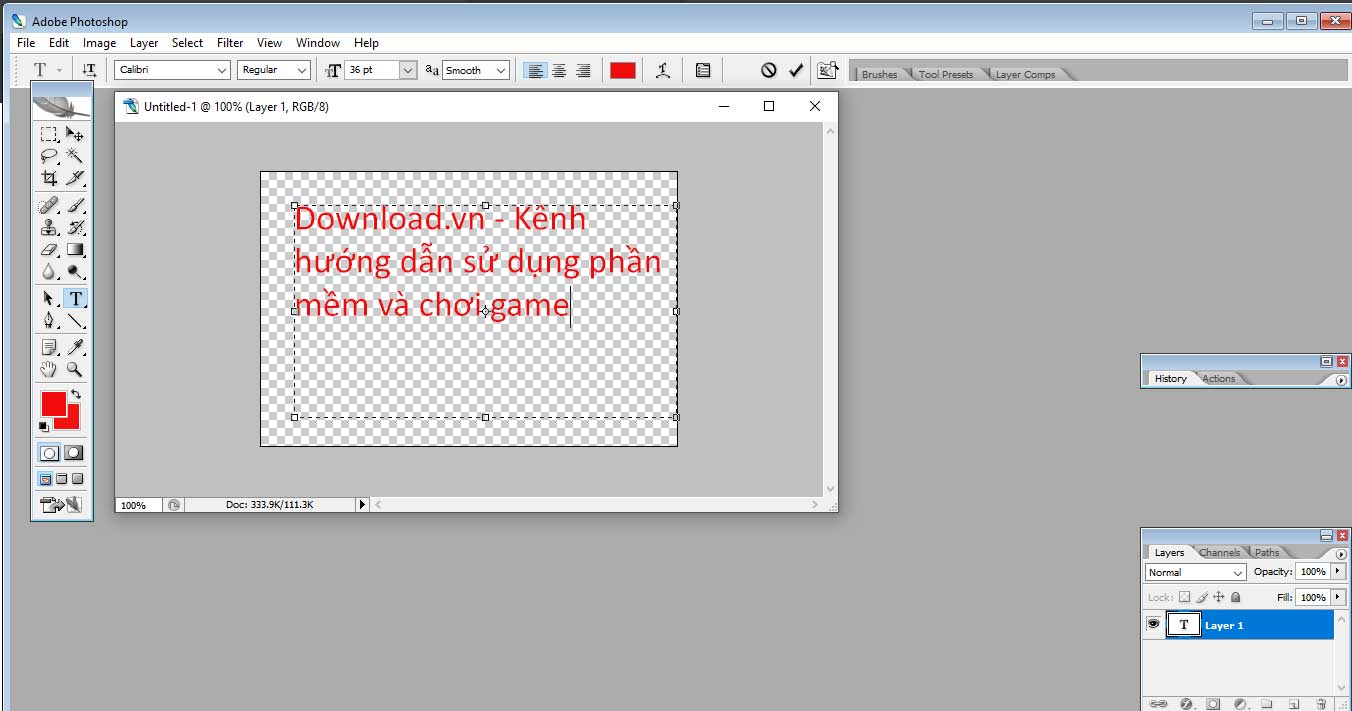
Task: Switch to Standard editing mode
Action: pos(49,453)
